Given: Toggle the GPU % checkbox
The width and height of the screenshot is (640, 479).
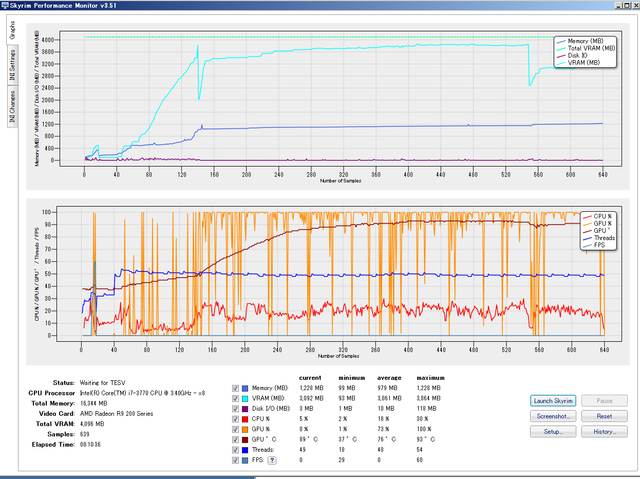Looking at the screenshot, I should tap(235, 429).
